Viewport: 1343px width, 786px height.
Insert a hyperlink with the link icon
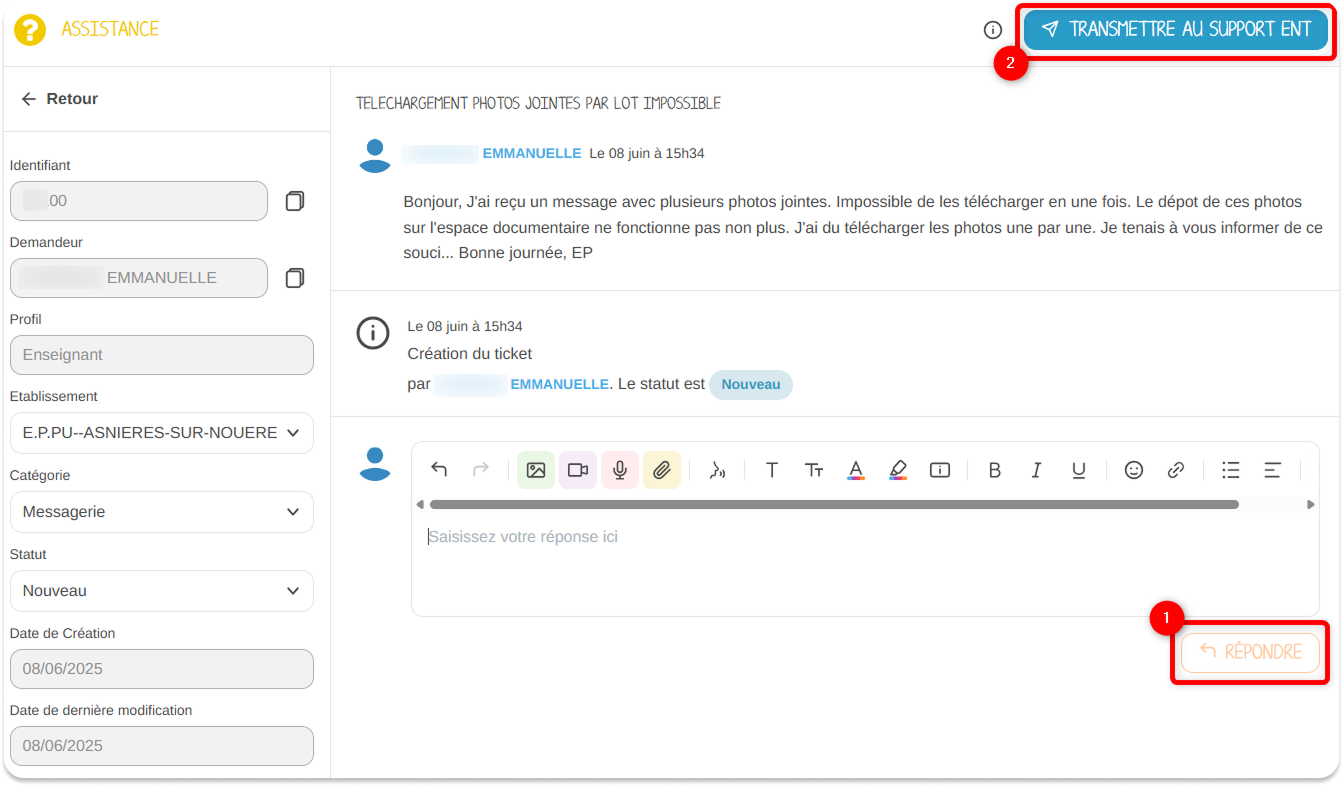pos(1176,470)
